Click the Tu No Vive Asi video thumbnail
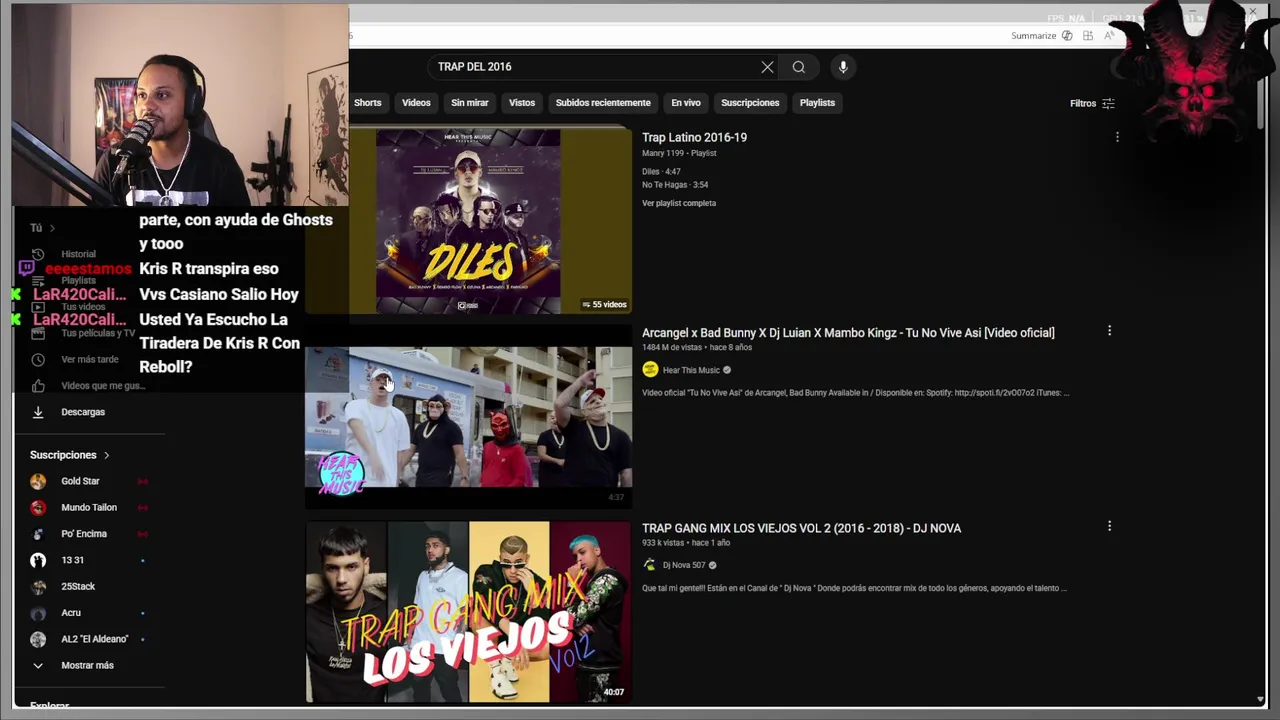 coord(468,417)
